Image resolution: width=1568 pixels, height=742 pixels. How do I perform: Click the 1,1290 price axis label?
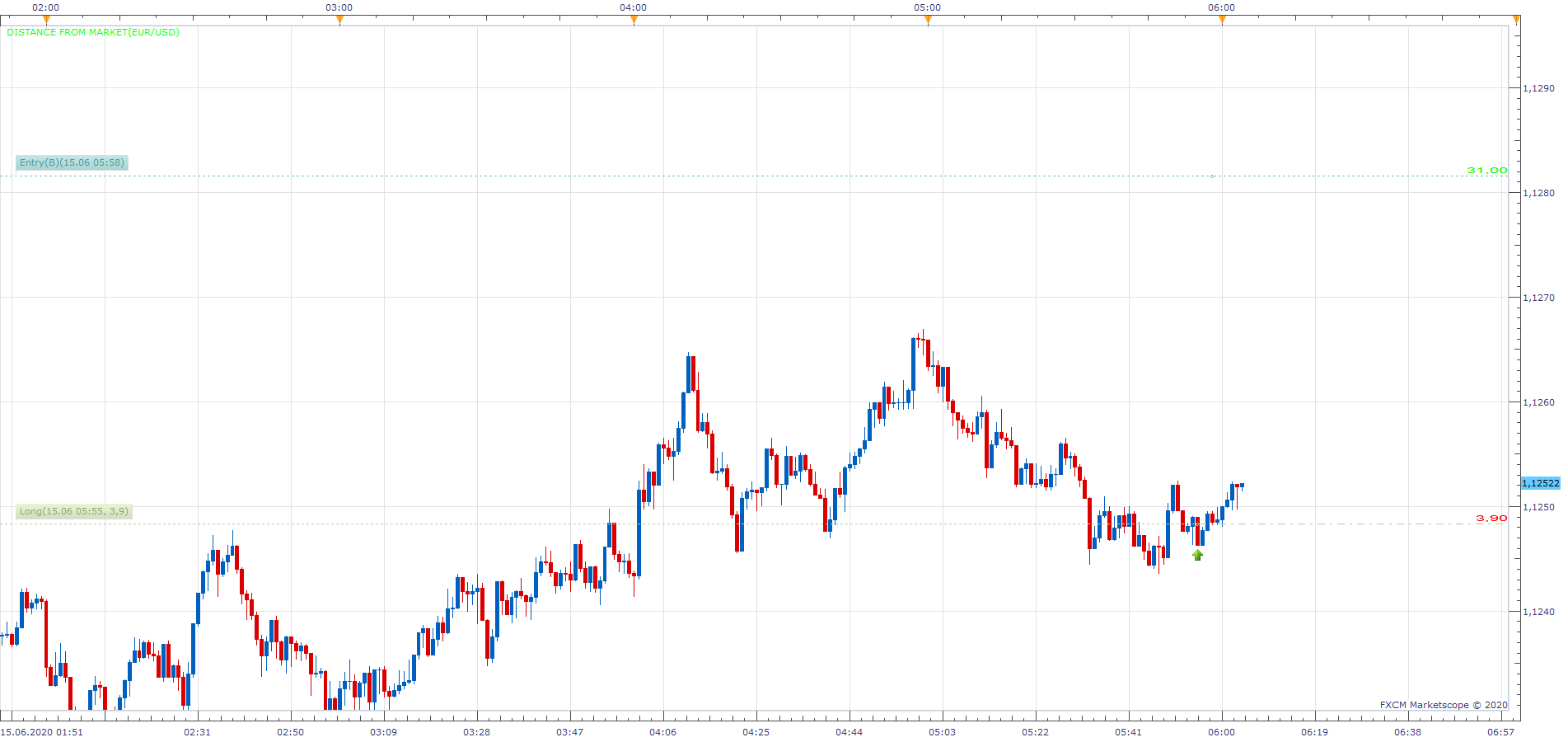[1539, 88]
